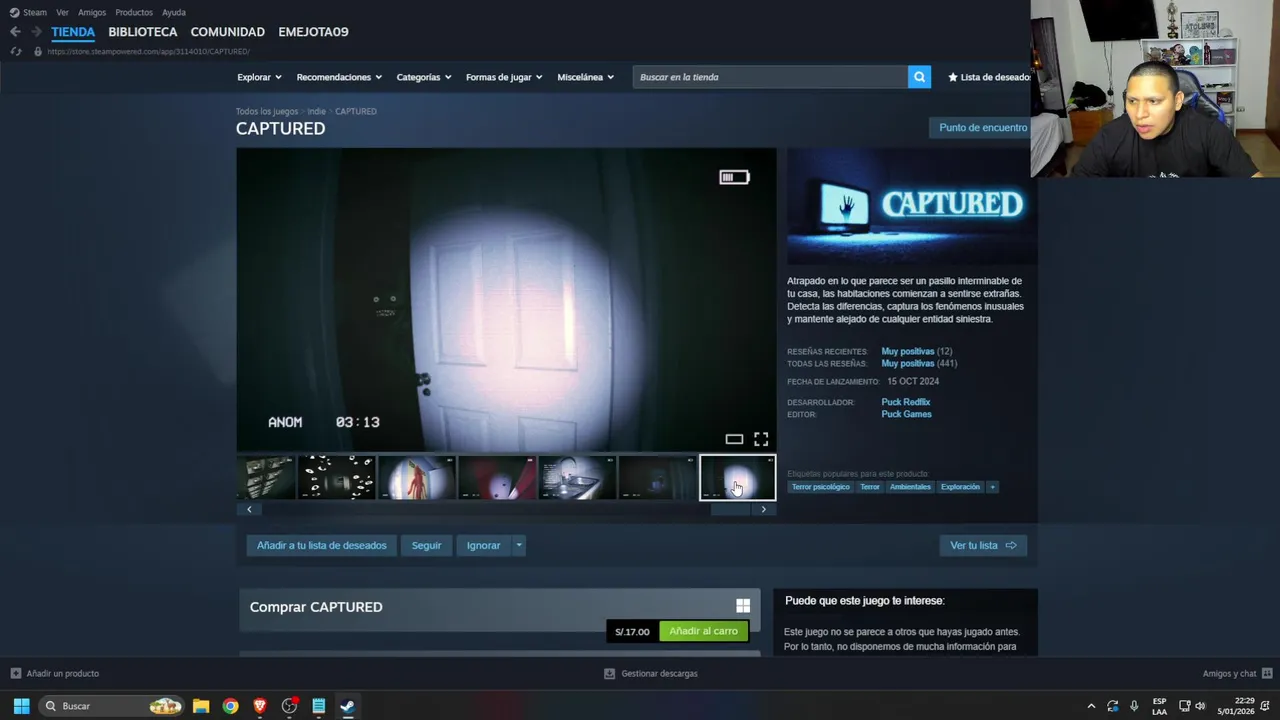The width and height of the screenshot is (1280, 720).
Task: Click the Windows taskbar Buscar box
Action: coord(112,706)
